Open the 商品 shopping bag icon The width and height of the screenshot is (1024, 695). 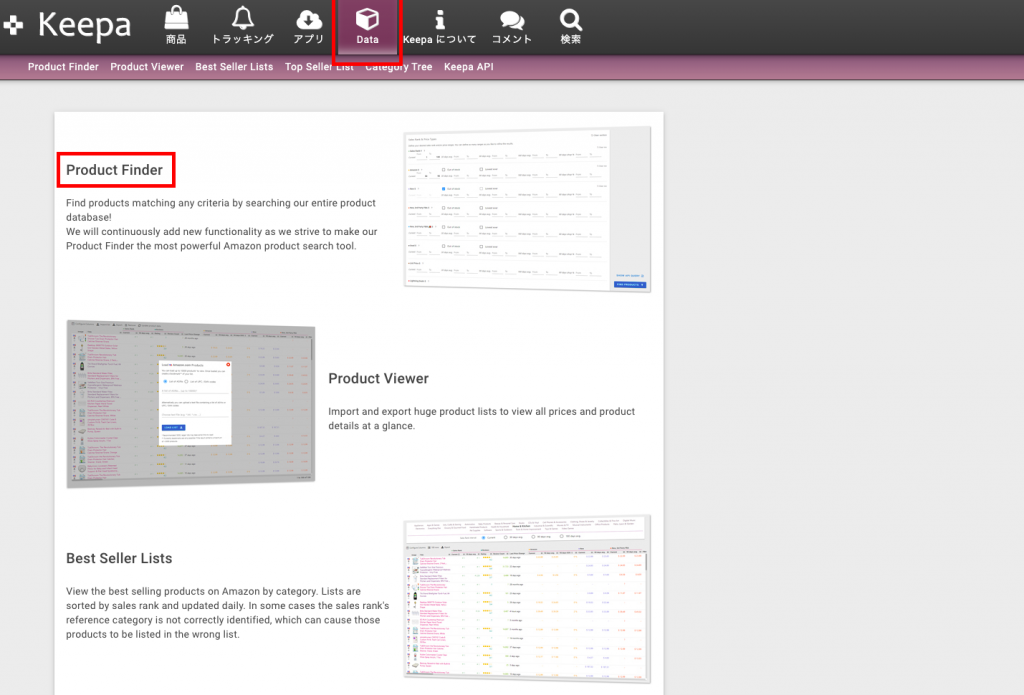176,19
